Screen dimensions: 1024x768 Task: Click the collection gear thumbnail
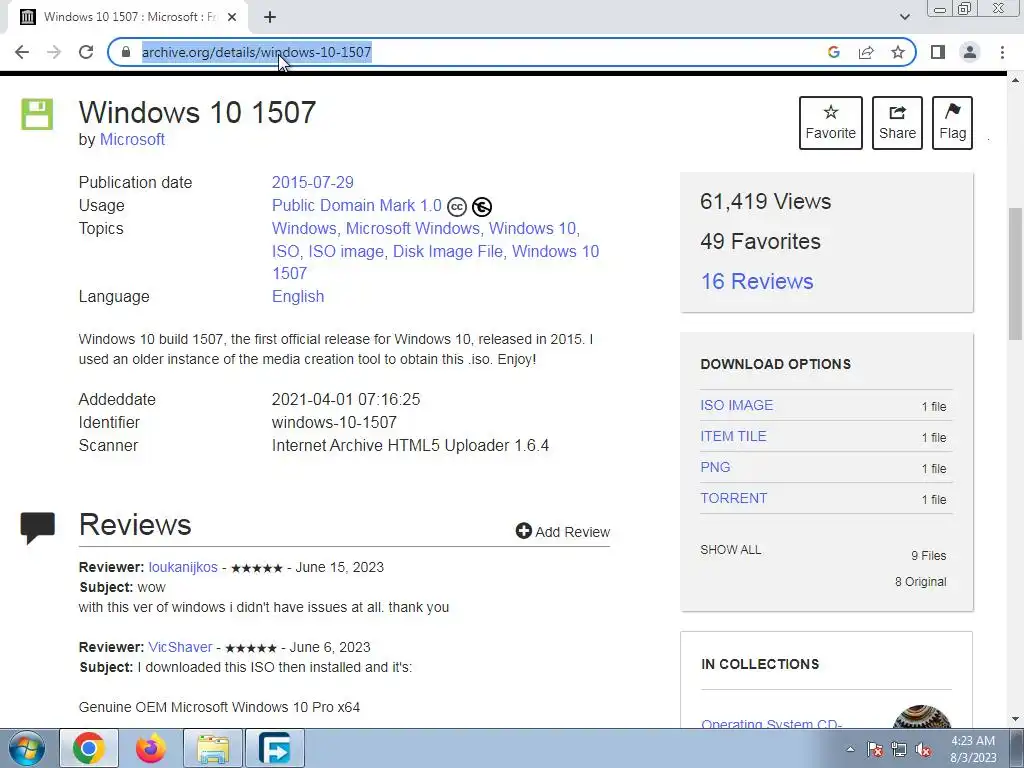click(921, 716)
